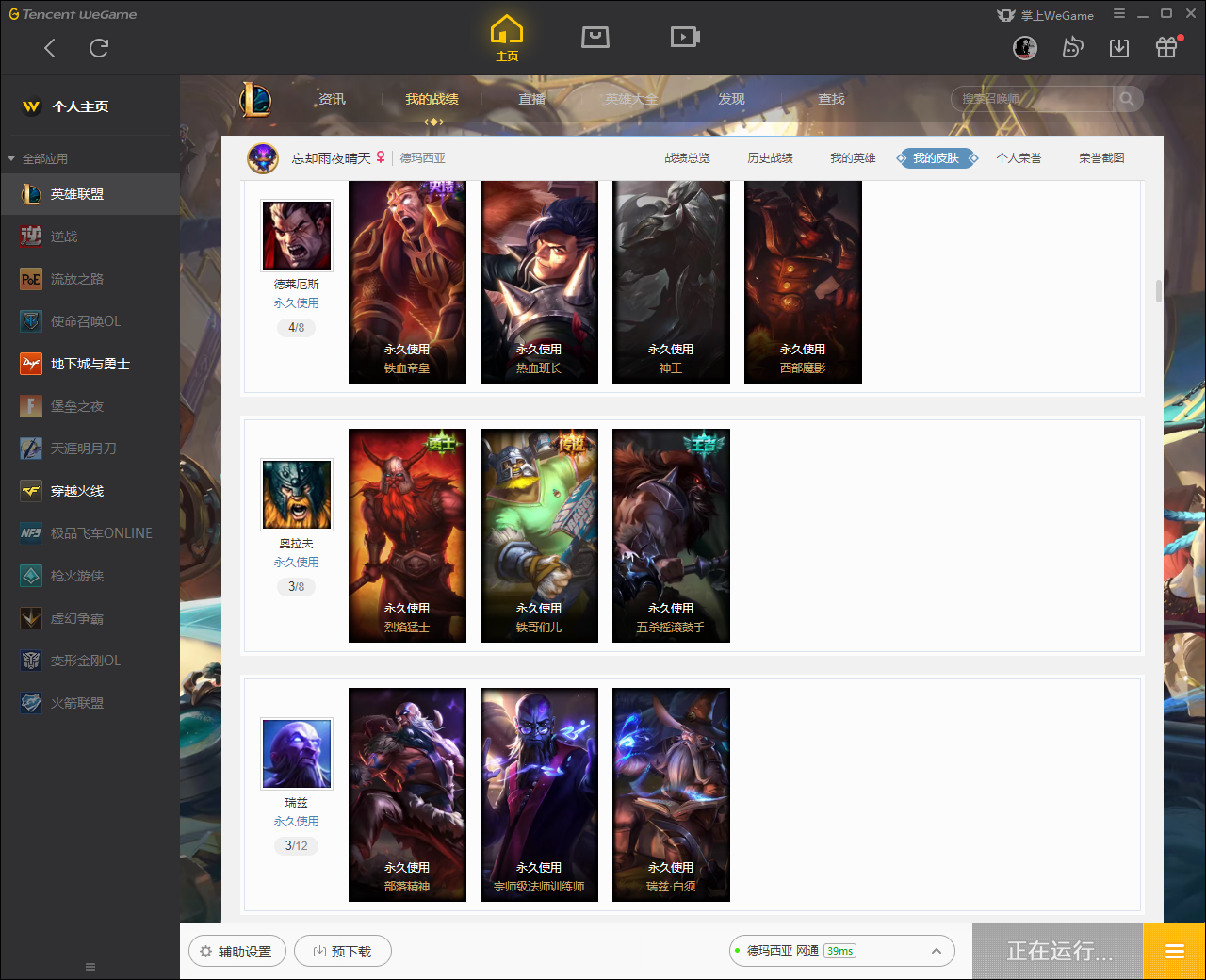Open the video live icon
This screenshot has height=980, width=1206.
pos(685,37)
